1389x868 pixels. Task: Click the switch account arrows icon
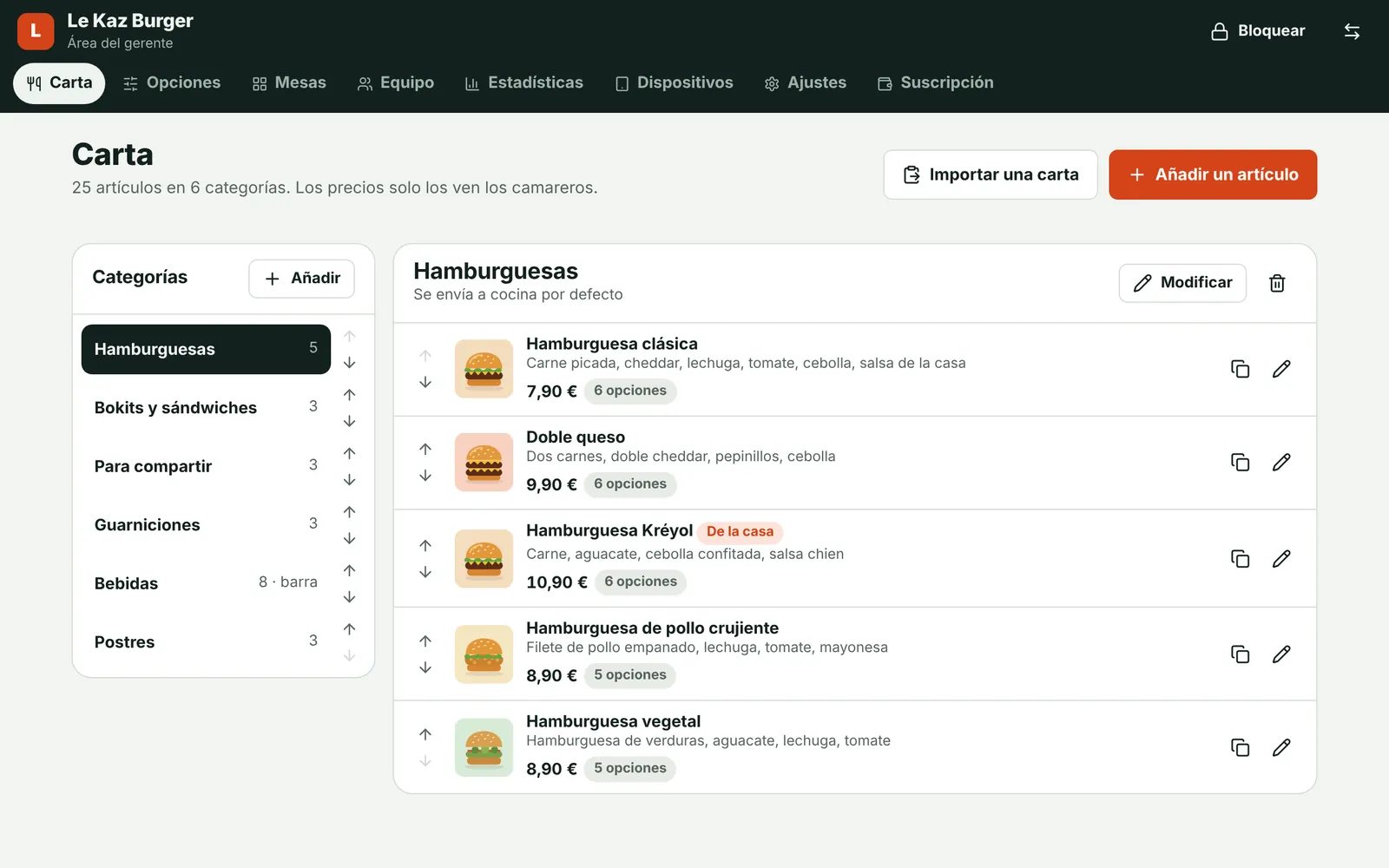(1352, 31)
